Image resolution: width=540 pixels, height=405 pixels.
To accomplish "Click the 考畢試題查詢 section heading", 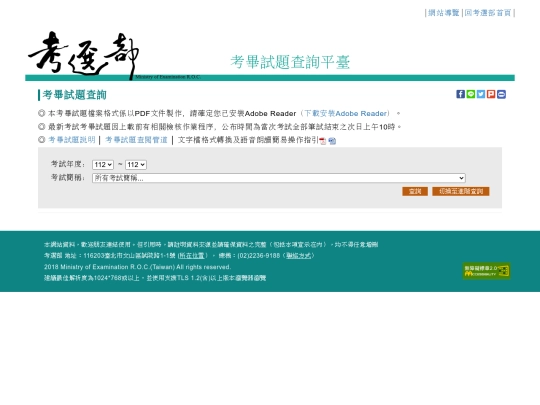I will tap(74, 95).
